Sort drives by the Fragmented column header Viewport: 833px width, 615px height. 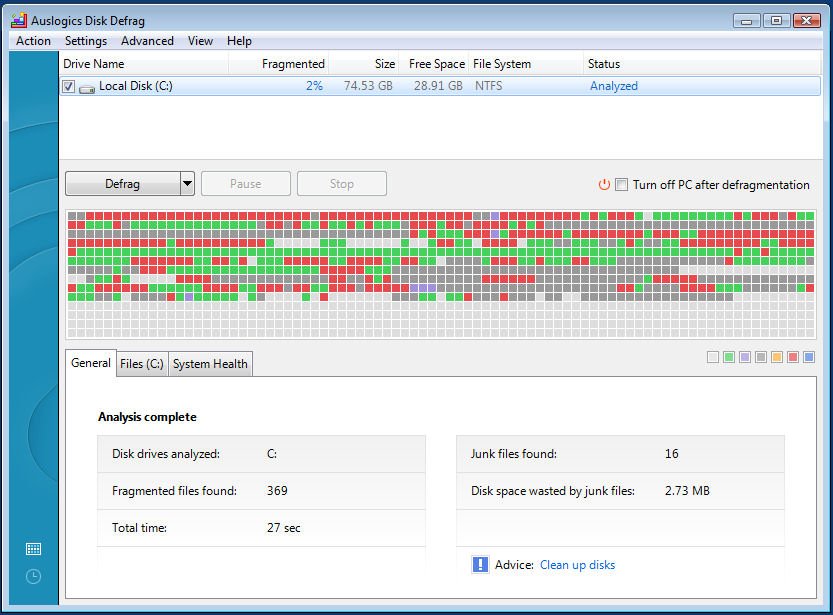click(x=292, y=64)
